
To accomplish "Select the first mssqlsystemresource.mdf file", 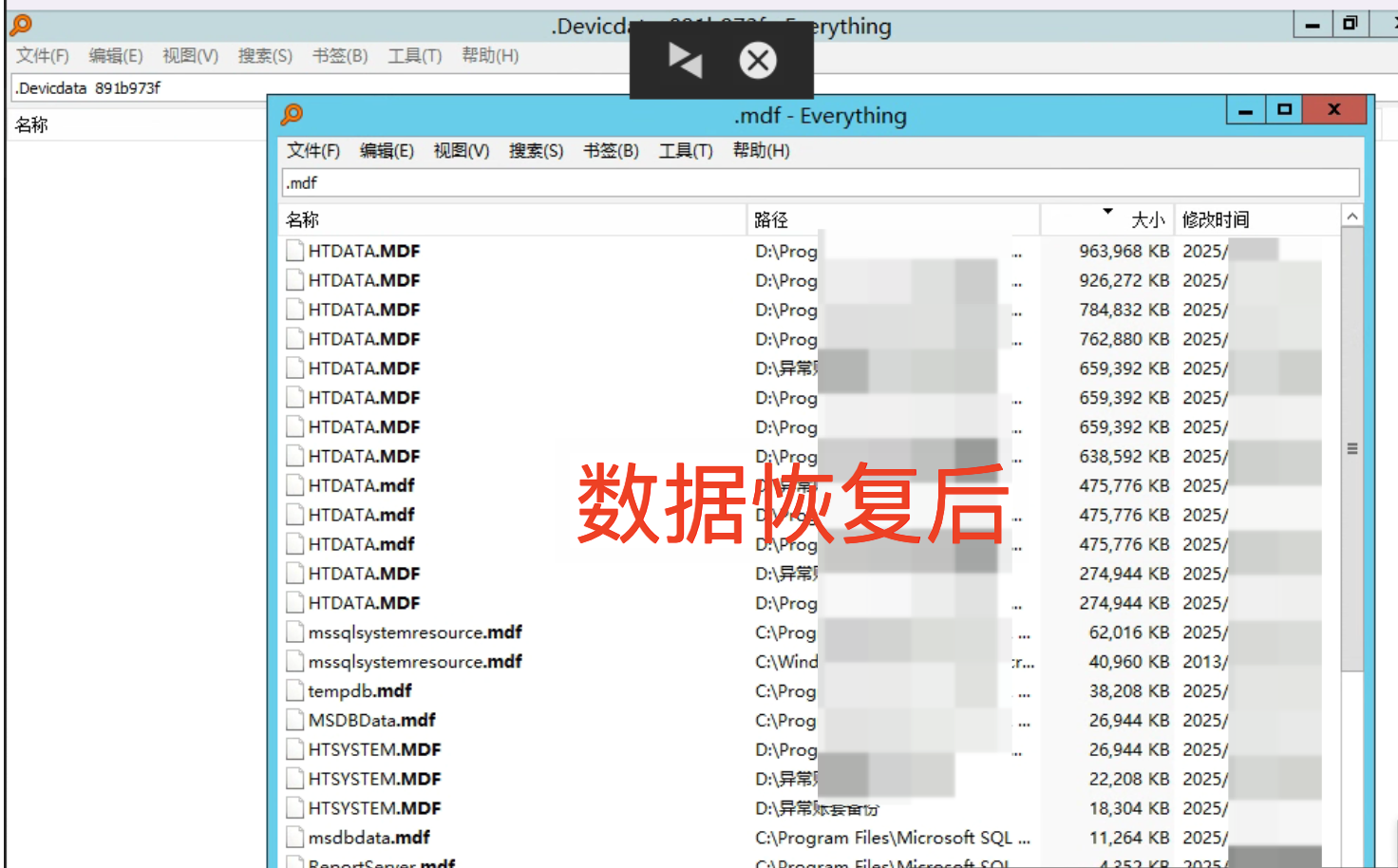I will [x=415, y=632].
